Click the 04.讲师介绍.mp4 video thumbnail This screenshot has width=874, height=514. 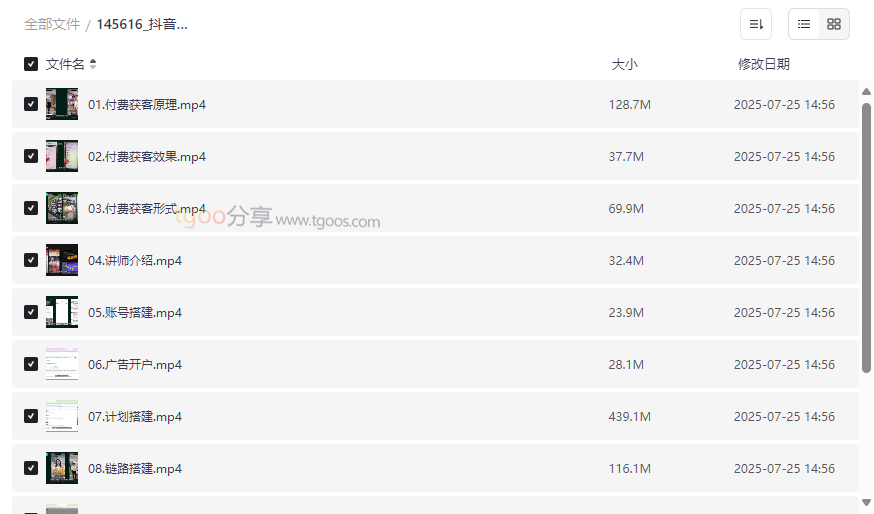62,261
